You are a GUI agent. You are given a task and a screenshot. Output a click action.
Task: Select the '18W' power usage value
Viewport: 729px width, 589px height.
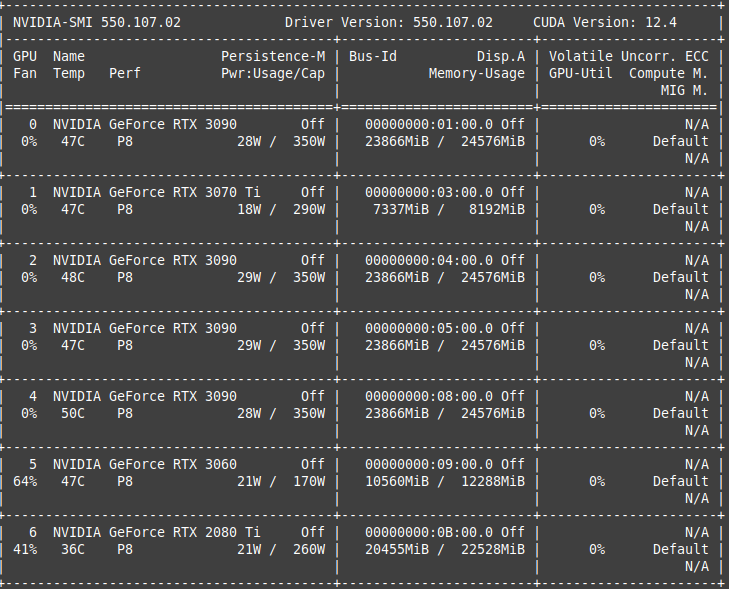(249, 210)
